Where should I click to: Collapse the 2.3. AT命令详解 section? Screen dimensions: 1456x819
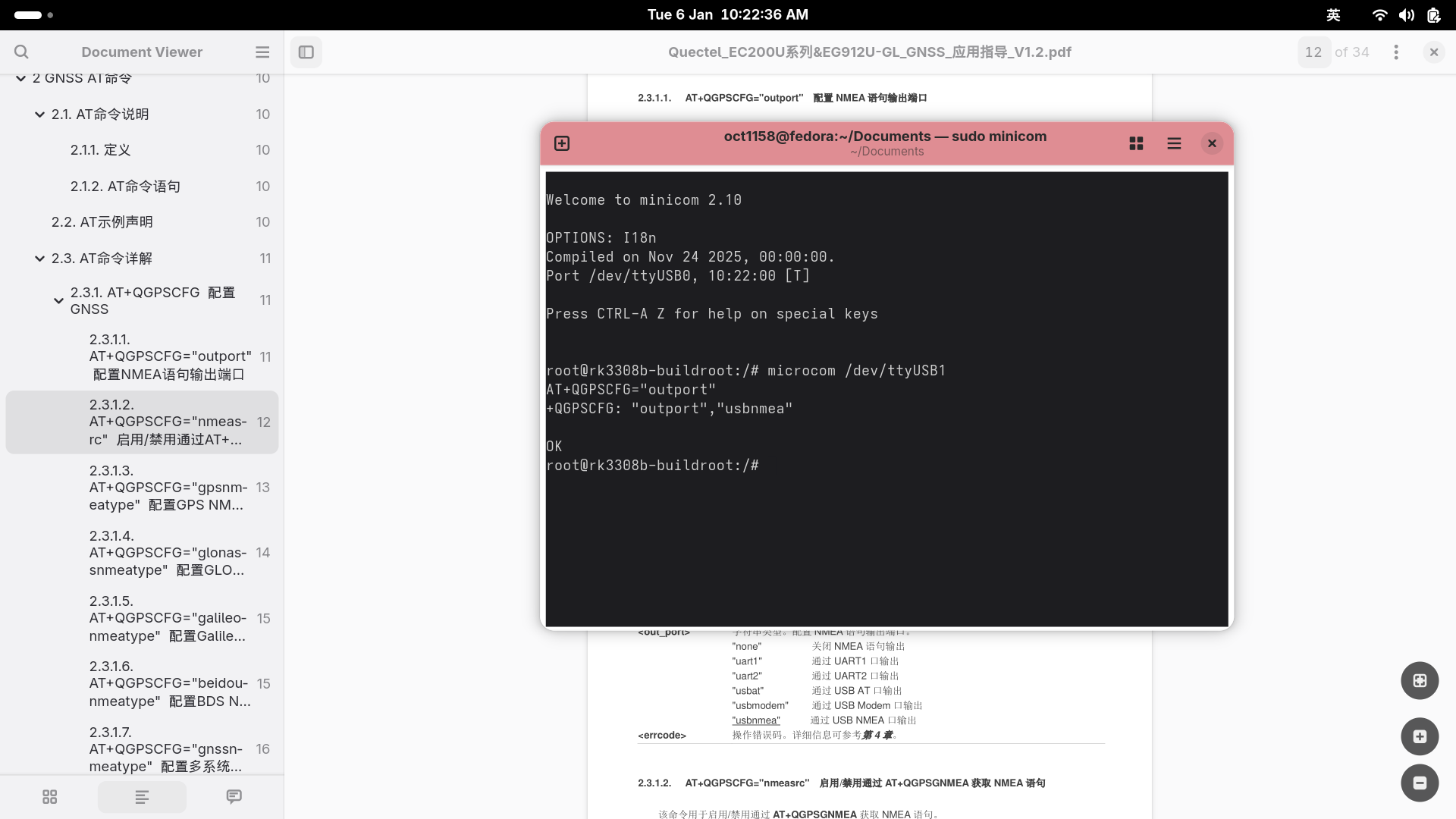pos(39,259)
